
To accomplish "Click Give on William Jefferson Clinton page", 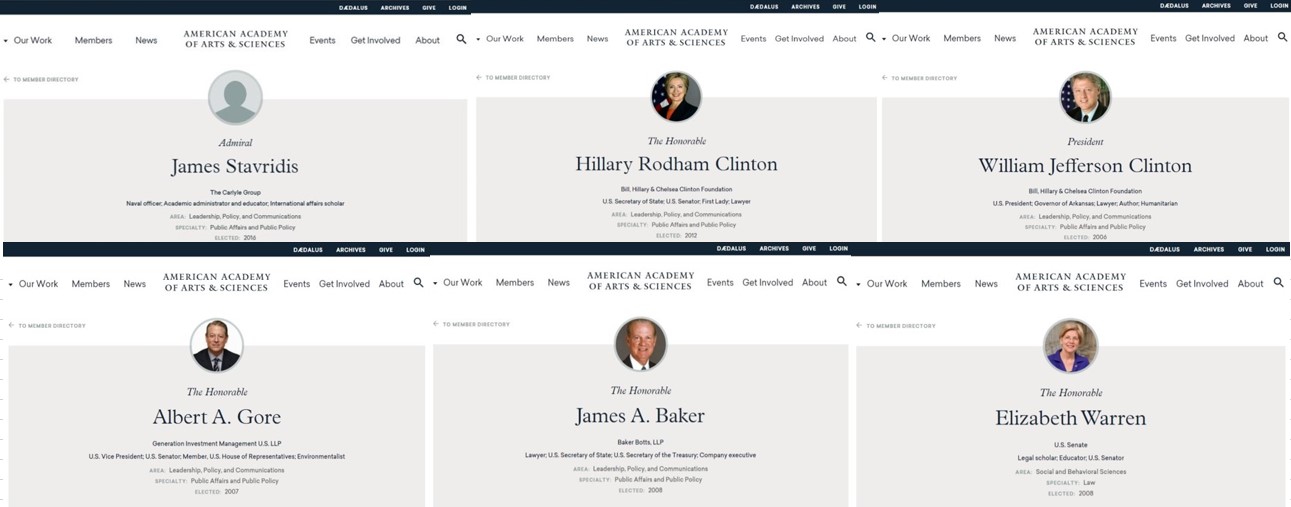I will click(1250, 6).
